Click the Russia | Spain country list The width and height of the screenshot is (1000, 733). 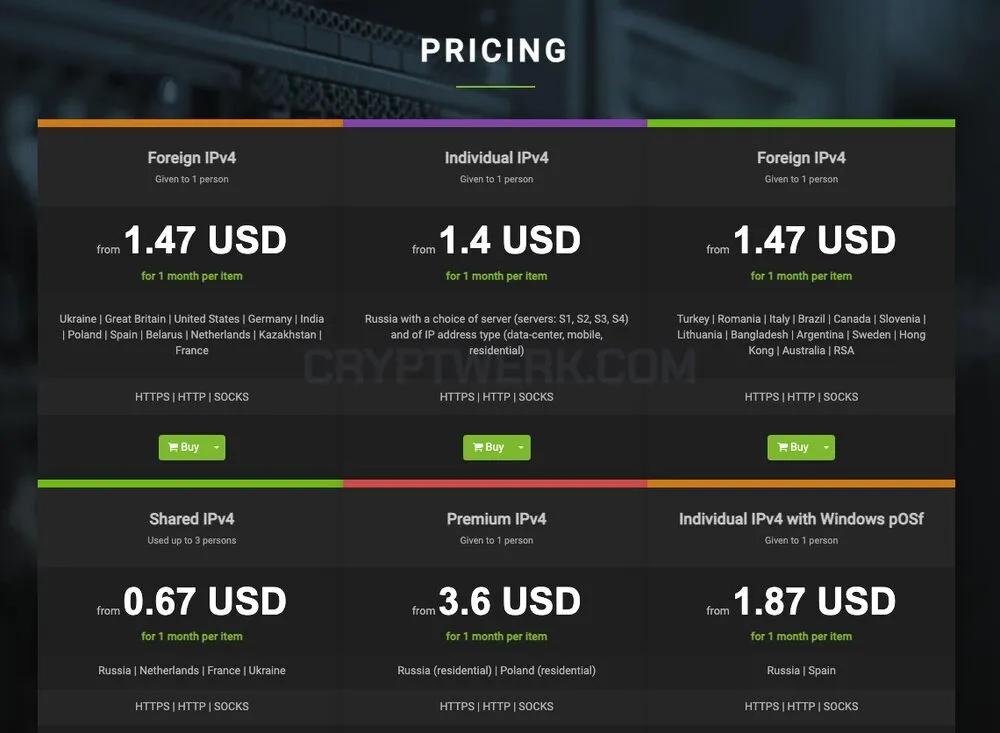click(801, 670)
